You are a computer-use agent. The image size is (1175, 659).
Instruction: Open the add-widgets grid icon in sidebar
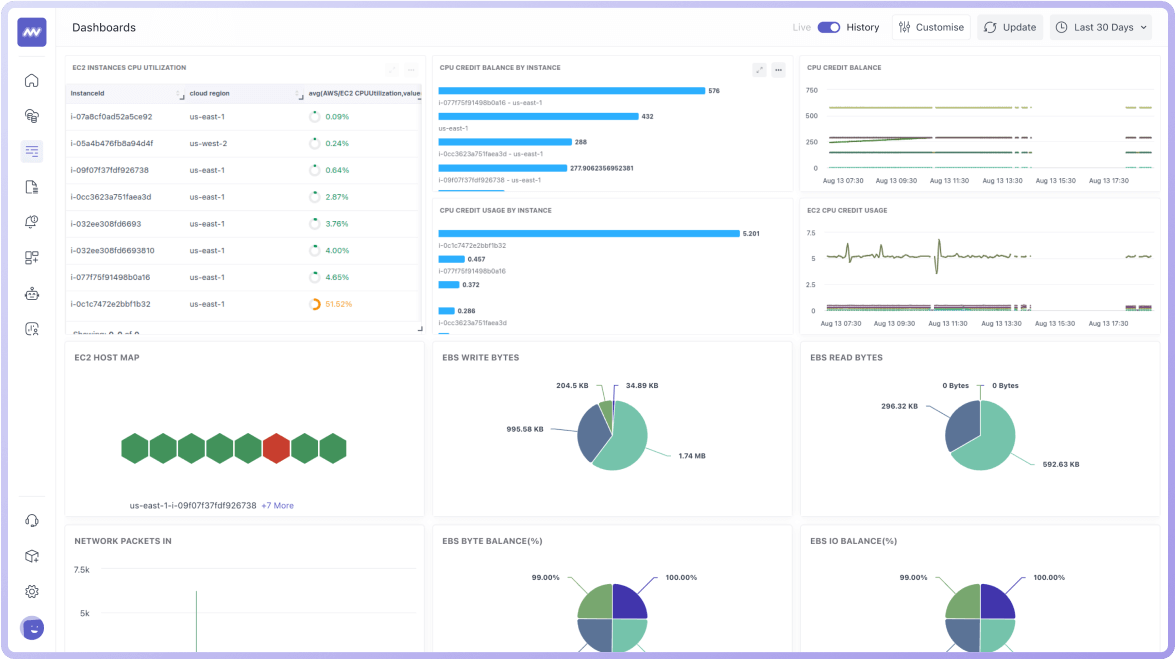(x=31, y=258)
